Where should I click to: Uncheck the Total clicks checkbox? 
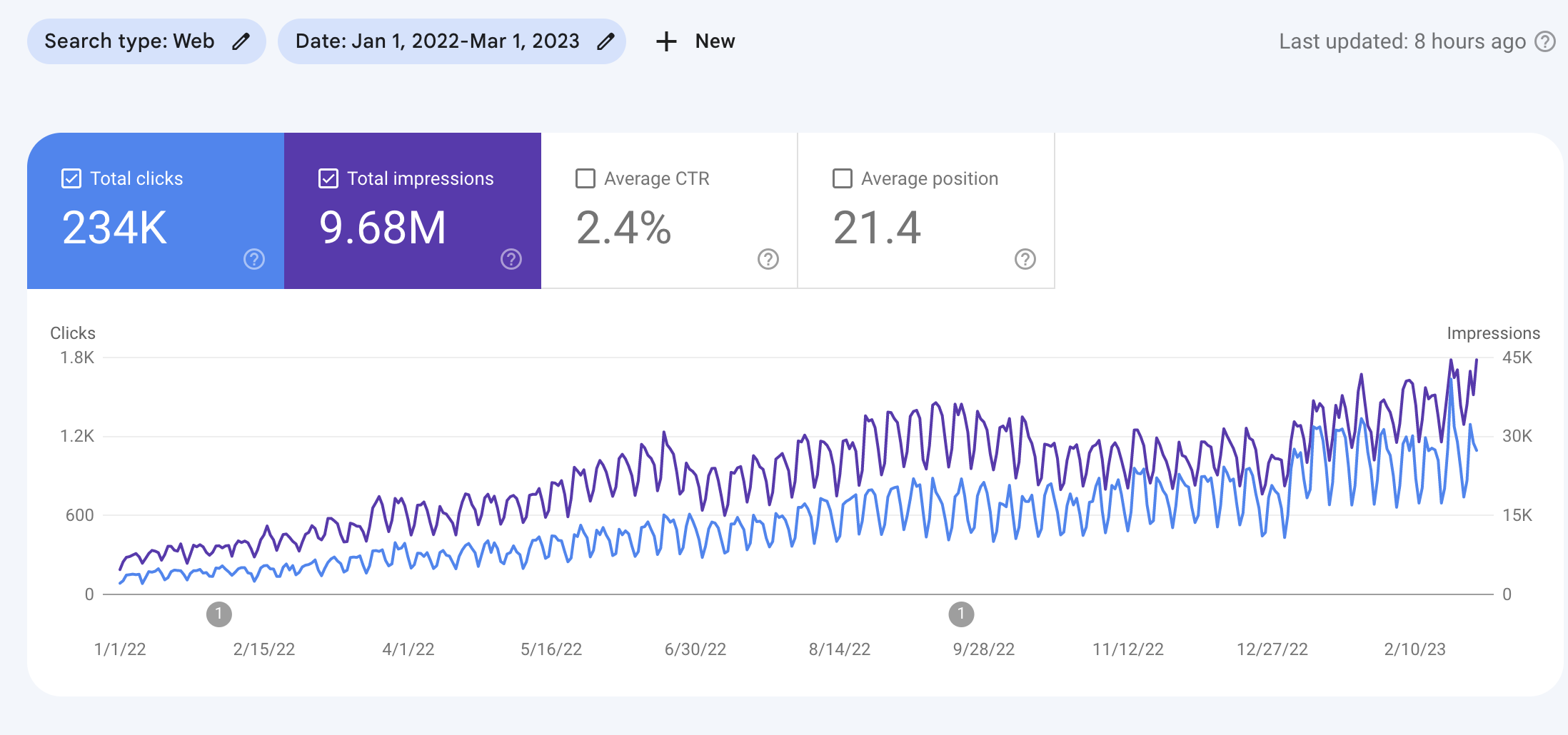(x=71, y=178)
